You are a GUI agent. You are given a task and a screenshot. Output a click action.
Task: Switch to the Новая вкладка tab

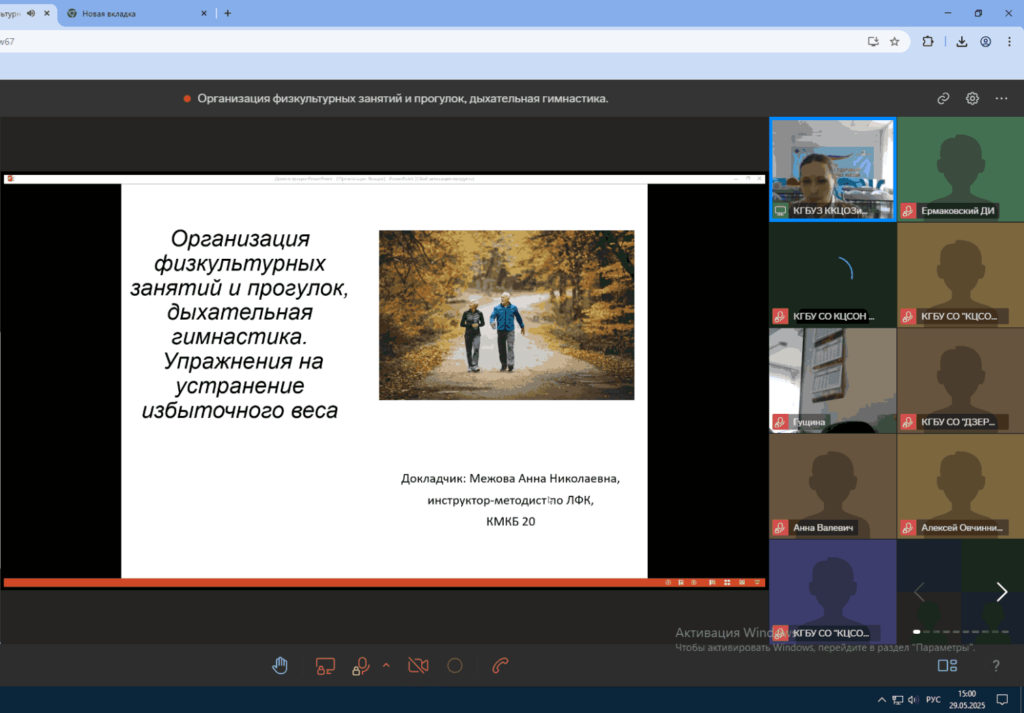coord(136,14)
